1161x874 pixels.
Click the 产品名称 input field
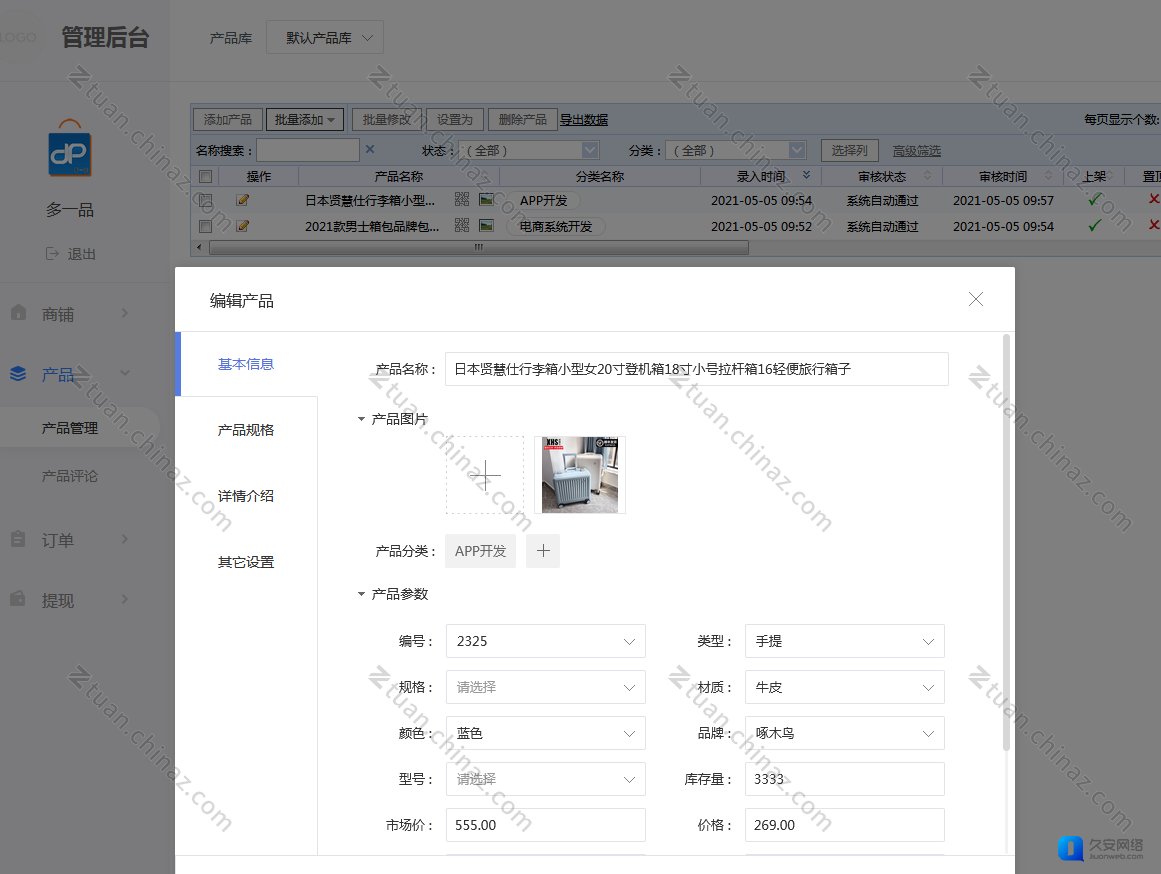point(696,369)
